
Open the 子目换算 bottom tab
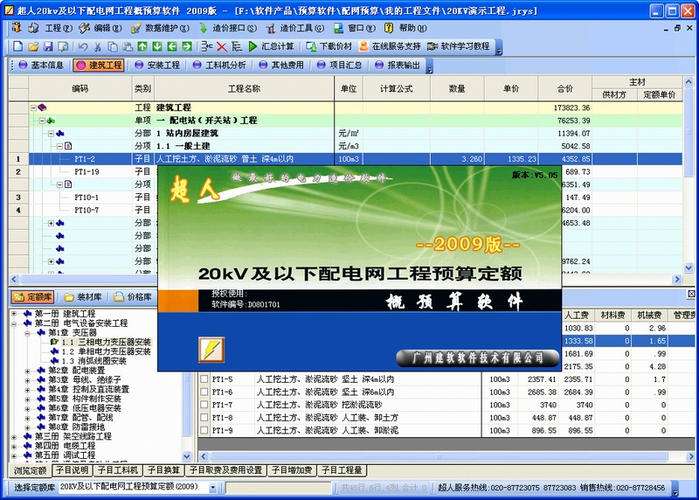pos(164,470)
